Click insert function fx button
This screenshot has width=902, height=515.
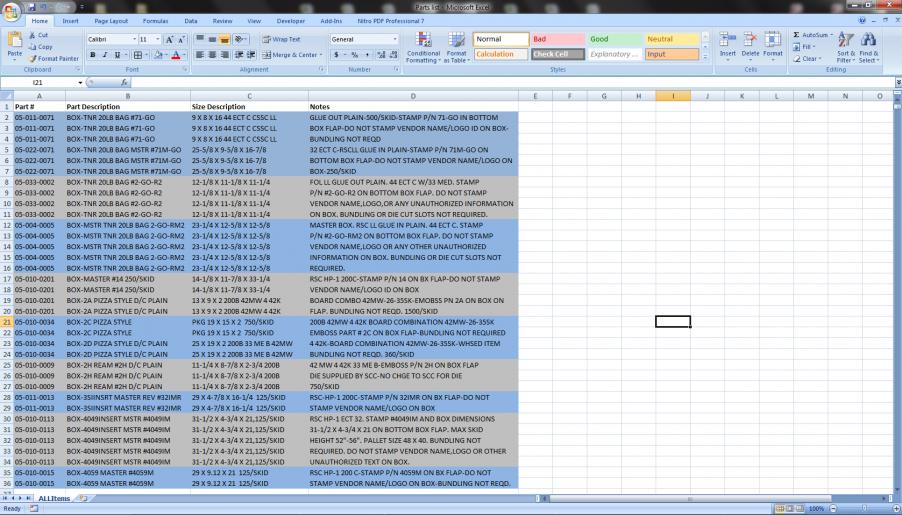pos(124,83)
